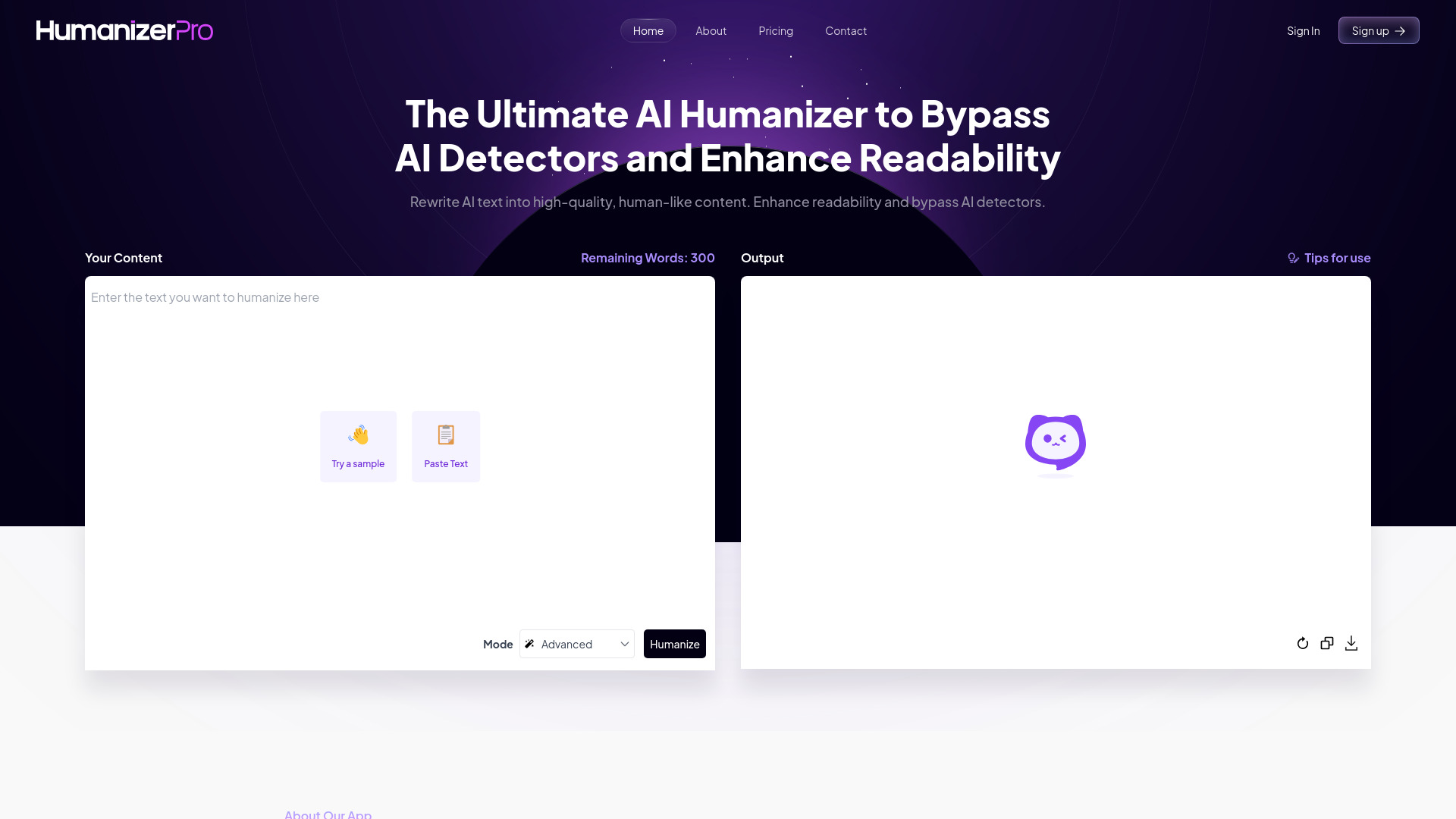Click the Sign In link

(1303, 30)
